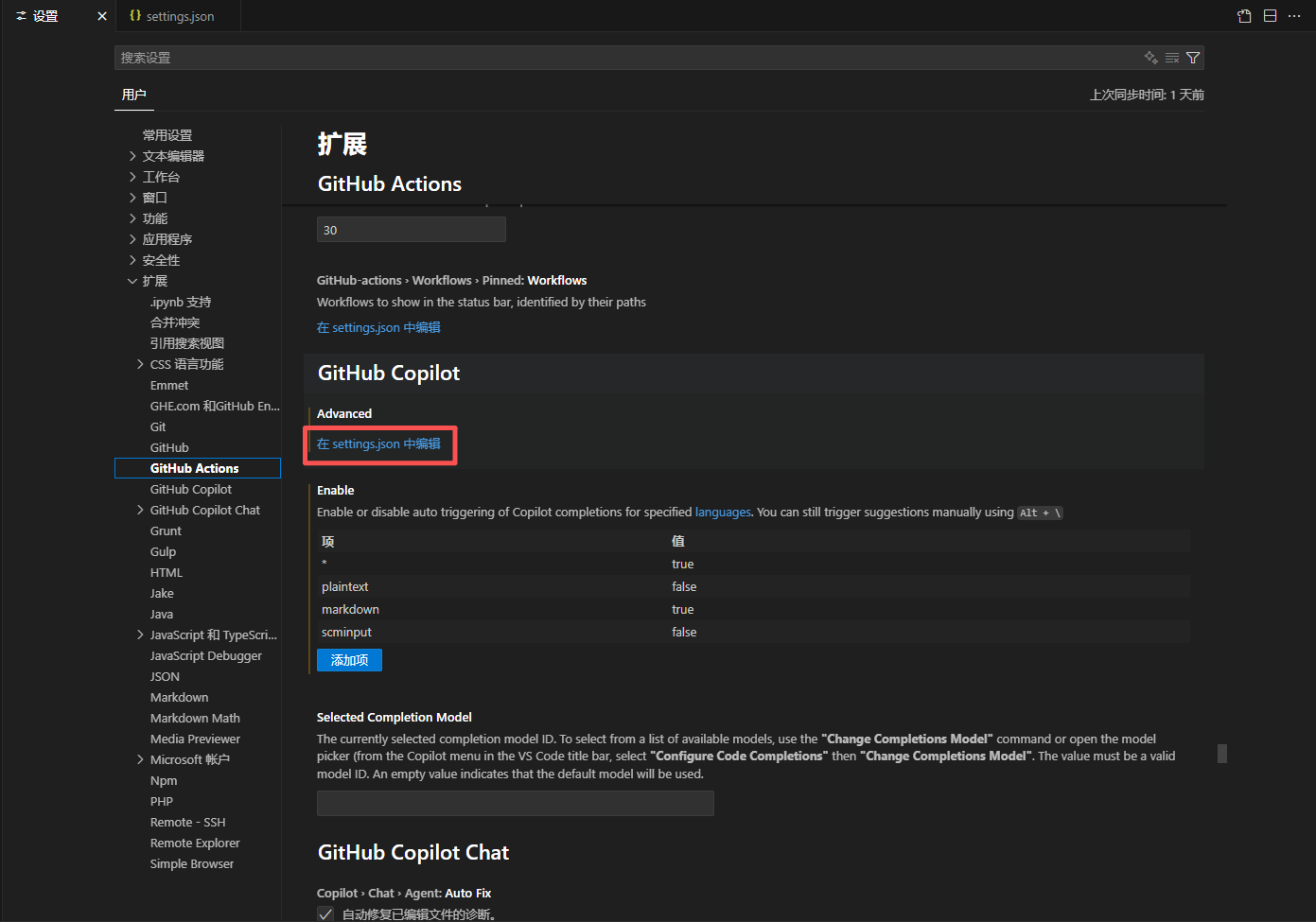
Task: Open Gulp extension settings
Action: pos(163,551)
